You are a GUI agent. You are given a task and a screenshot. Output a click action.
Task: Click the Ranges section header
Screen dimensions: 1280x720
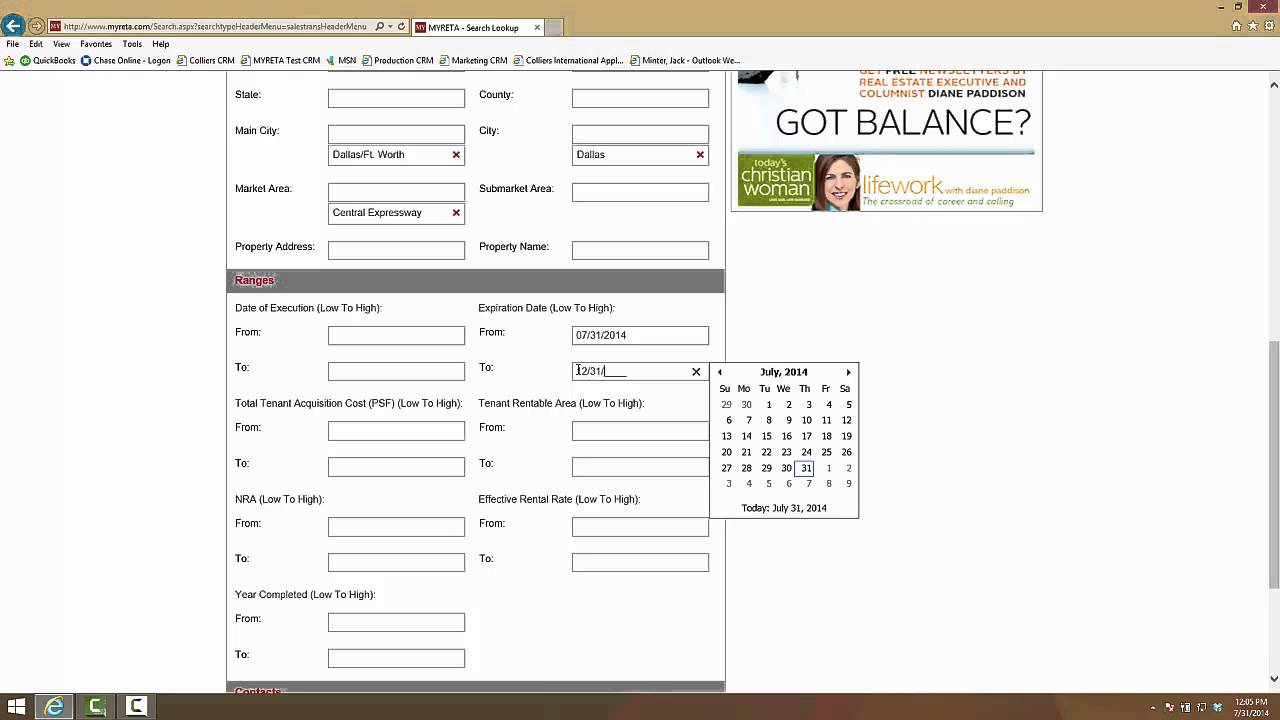[475, 281]
